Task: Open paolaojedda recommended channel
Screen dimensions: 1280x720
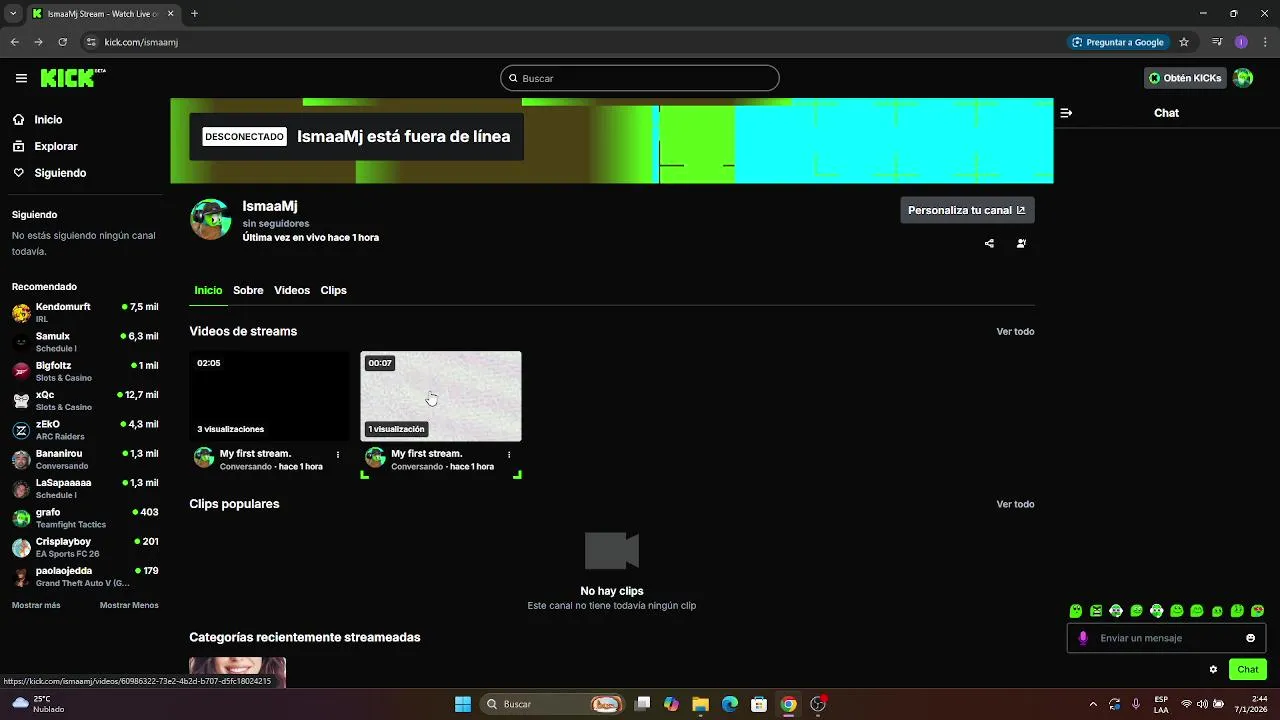Action: 85,576
